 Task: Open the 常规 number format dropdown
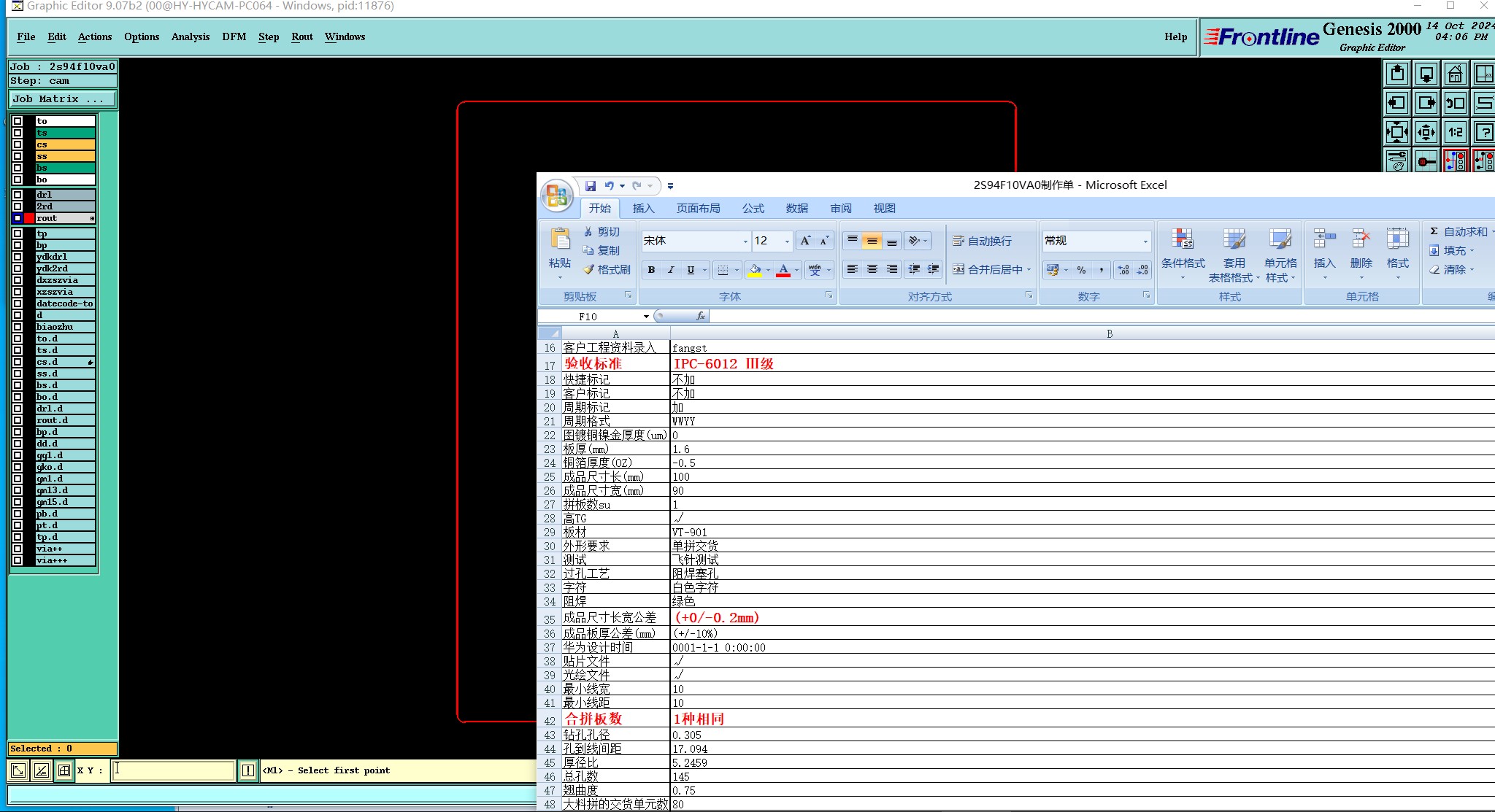tap(1145, 241)
